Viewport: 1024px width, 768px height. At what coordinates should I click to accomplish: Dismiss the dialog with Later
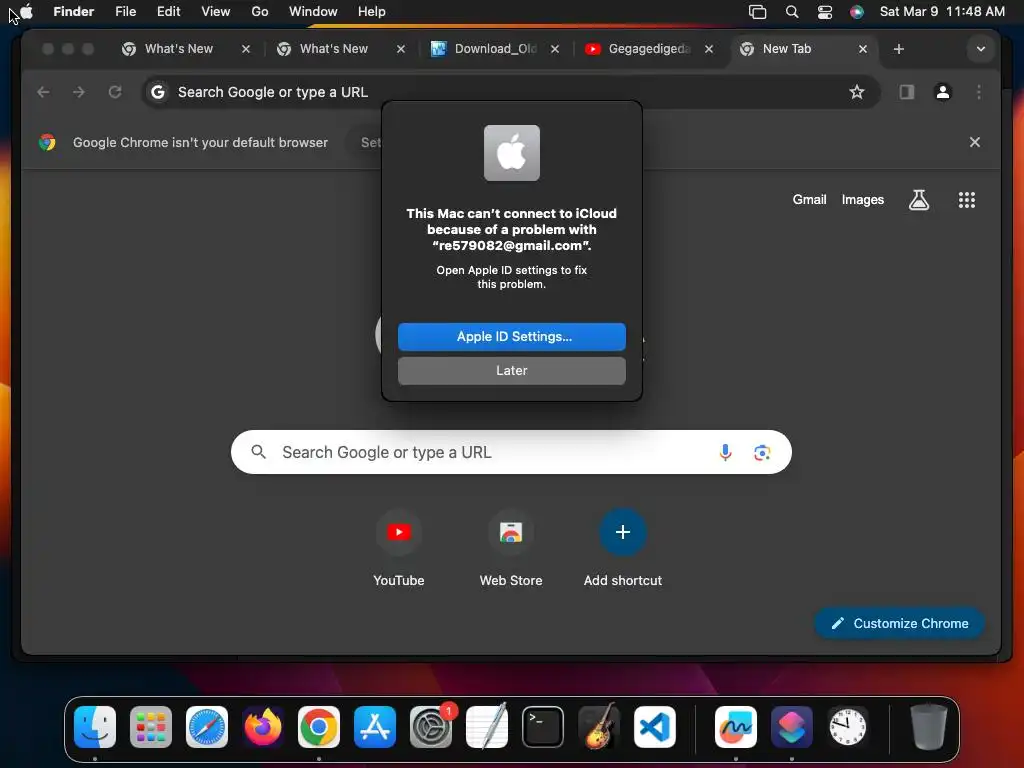tap(511, 370)
